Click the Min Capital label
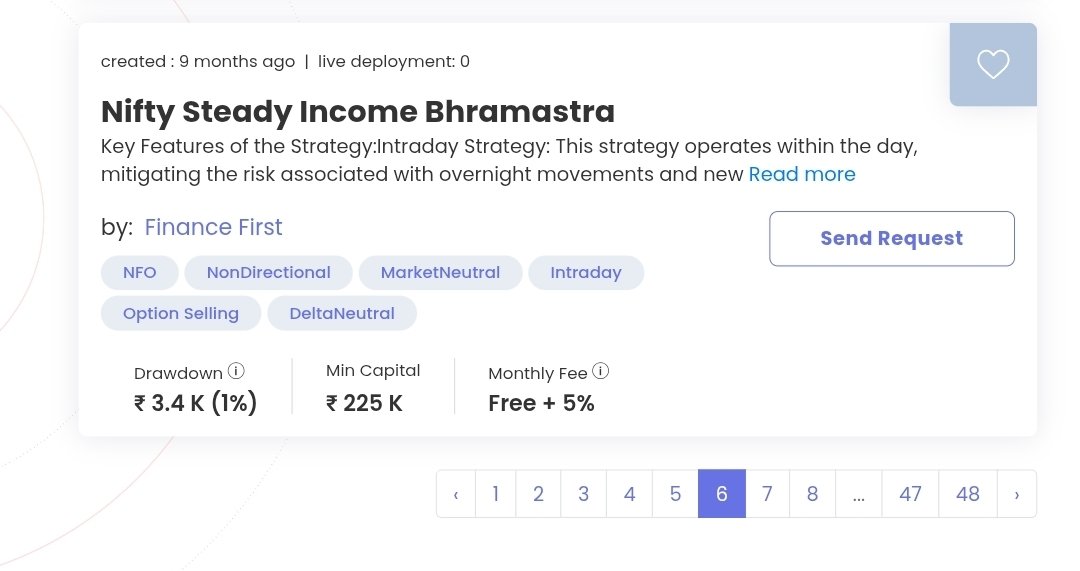Image resolution: width=1080 pixels, height=571 pixels. click(373, 371)
